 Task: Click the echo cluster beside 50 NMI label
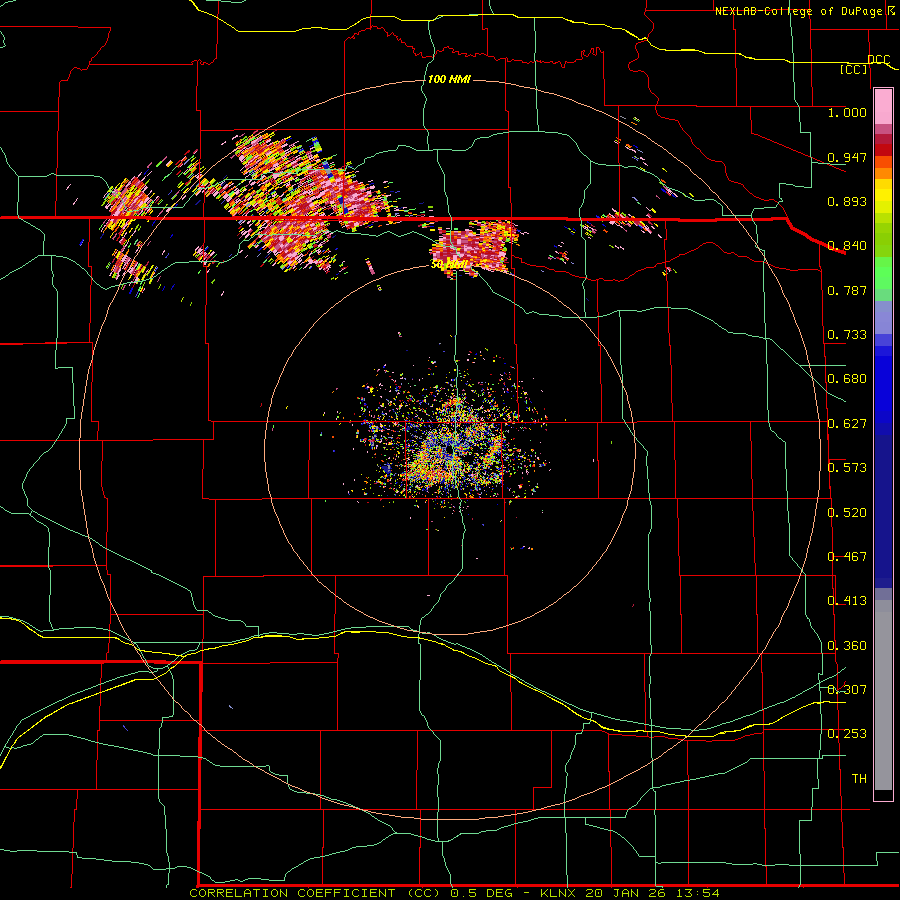coord(475,247)
